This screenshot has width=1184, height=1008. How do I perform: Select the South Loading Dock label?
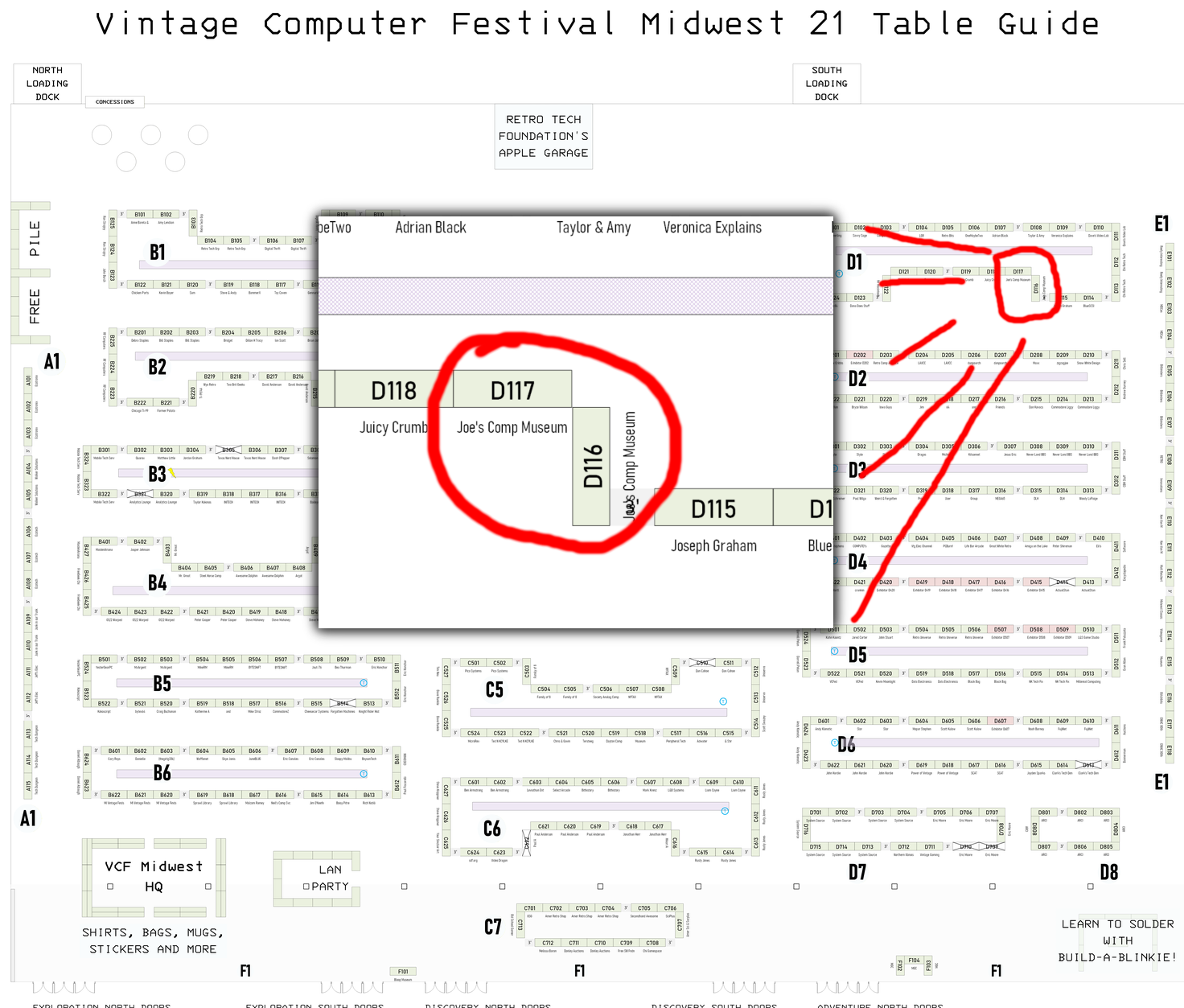coord(827,84)
